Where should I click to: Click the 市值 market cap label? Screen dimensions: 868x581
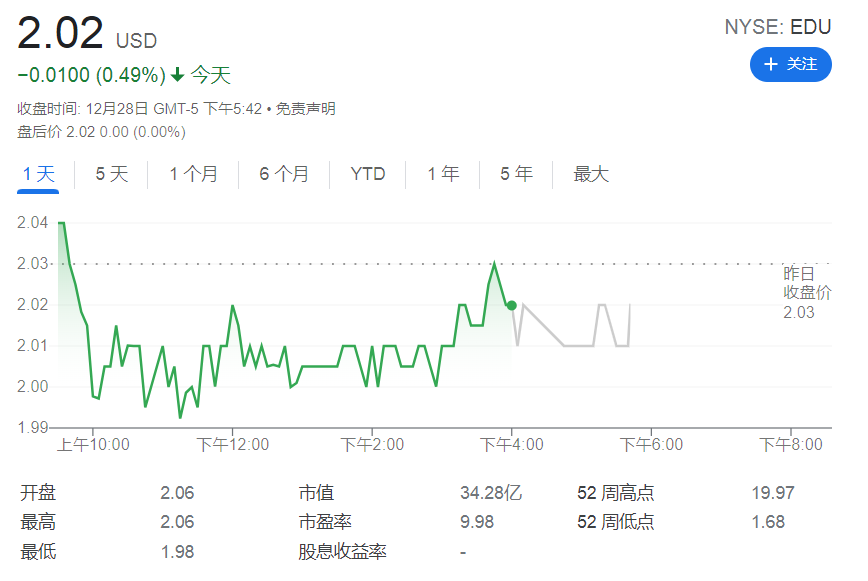[316, 493]
